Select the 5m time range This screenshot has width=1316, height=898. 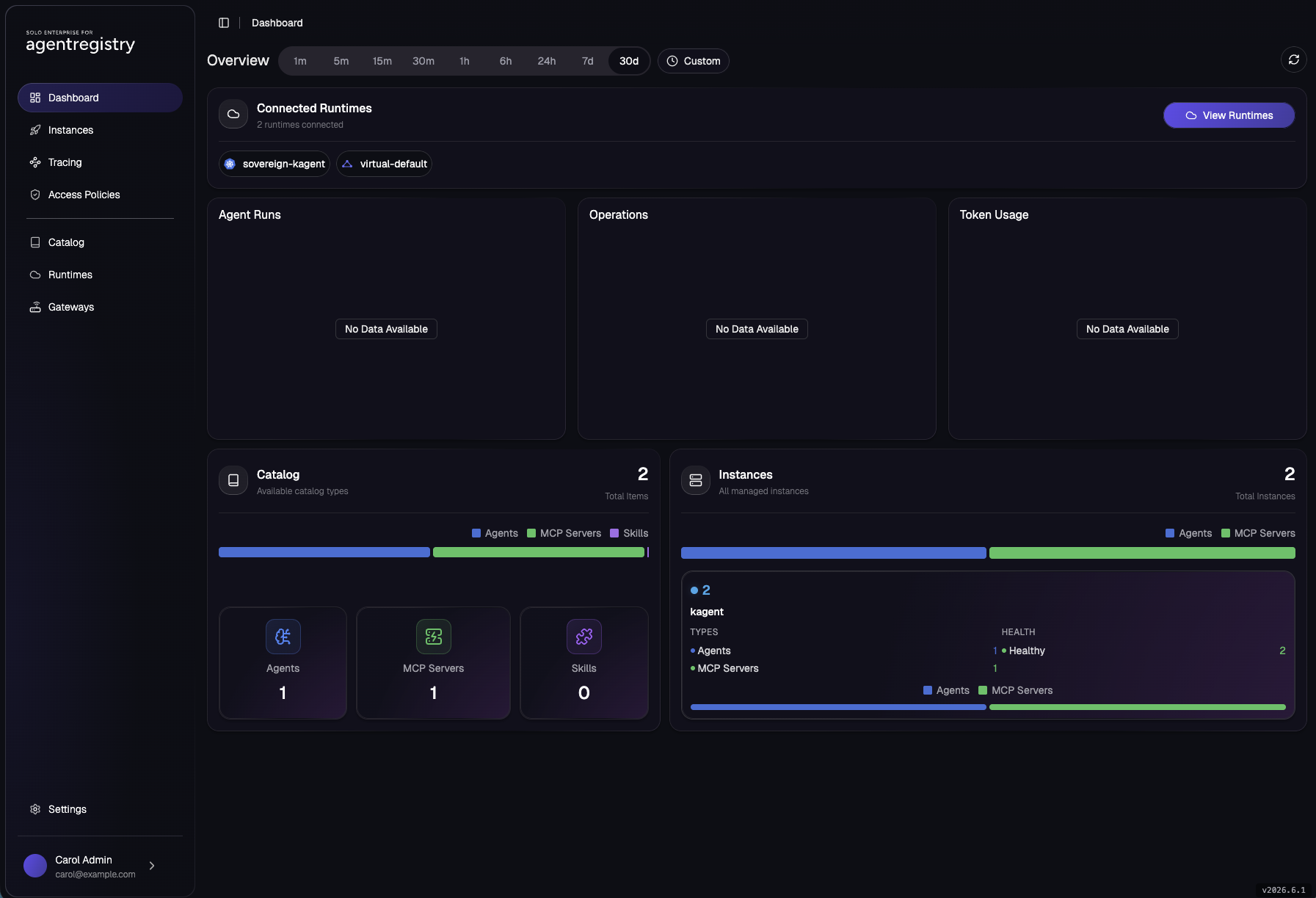point(341,61)
